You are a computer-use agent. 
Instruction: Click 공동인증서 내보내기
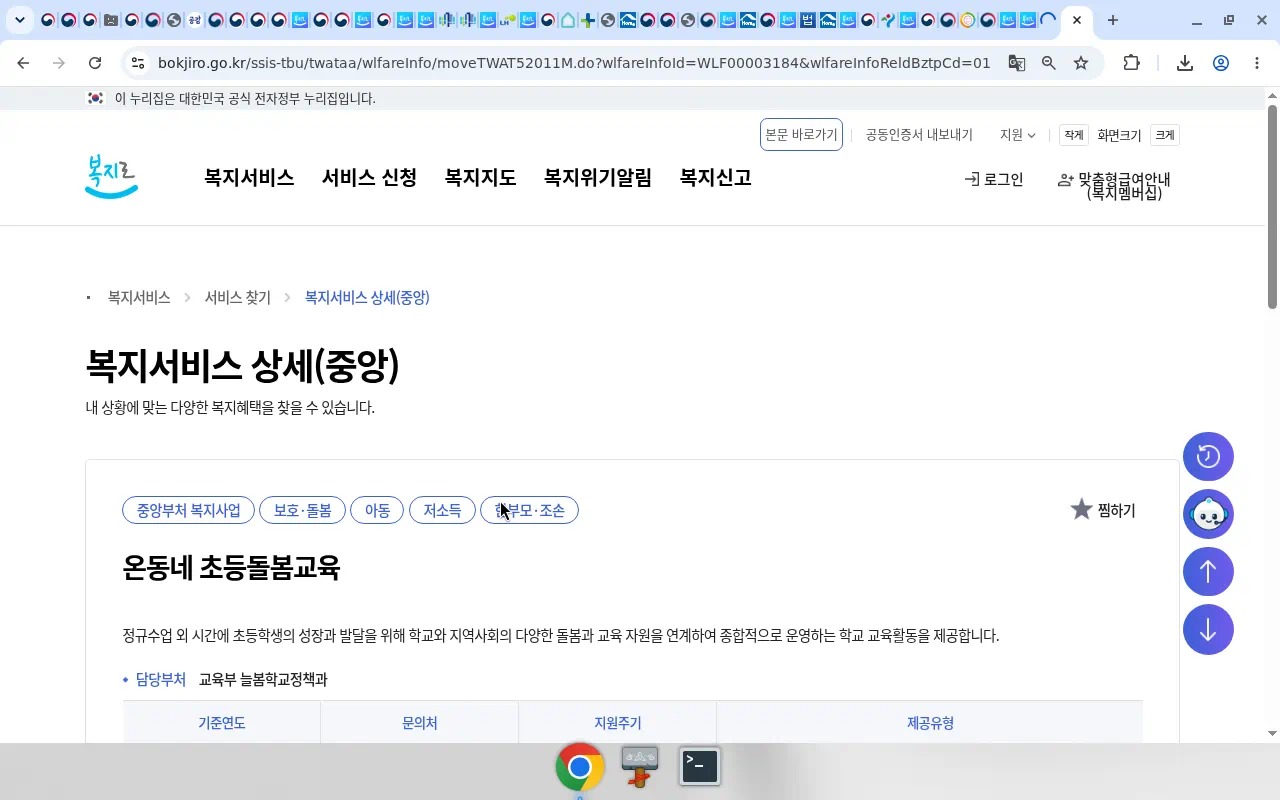pos(919,135)
